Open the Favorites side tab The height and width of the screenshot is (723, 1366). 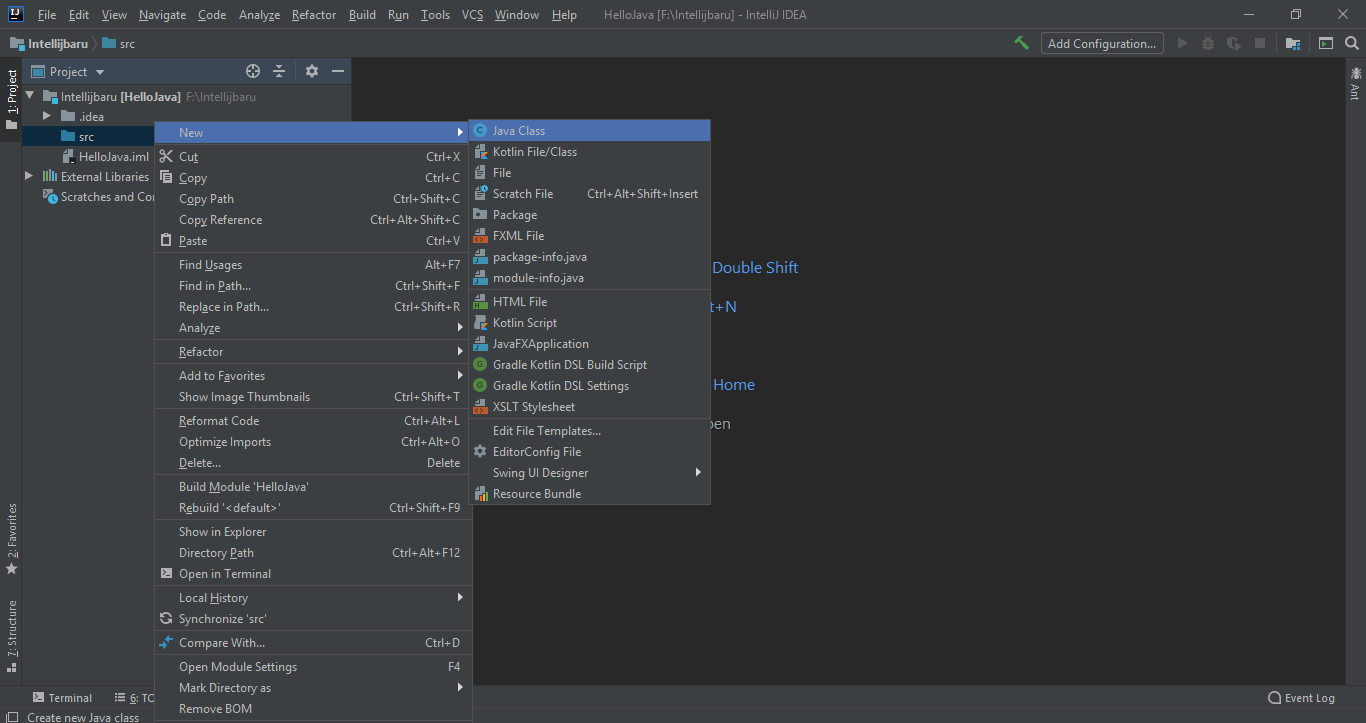click(12, 538)
